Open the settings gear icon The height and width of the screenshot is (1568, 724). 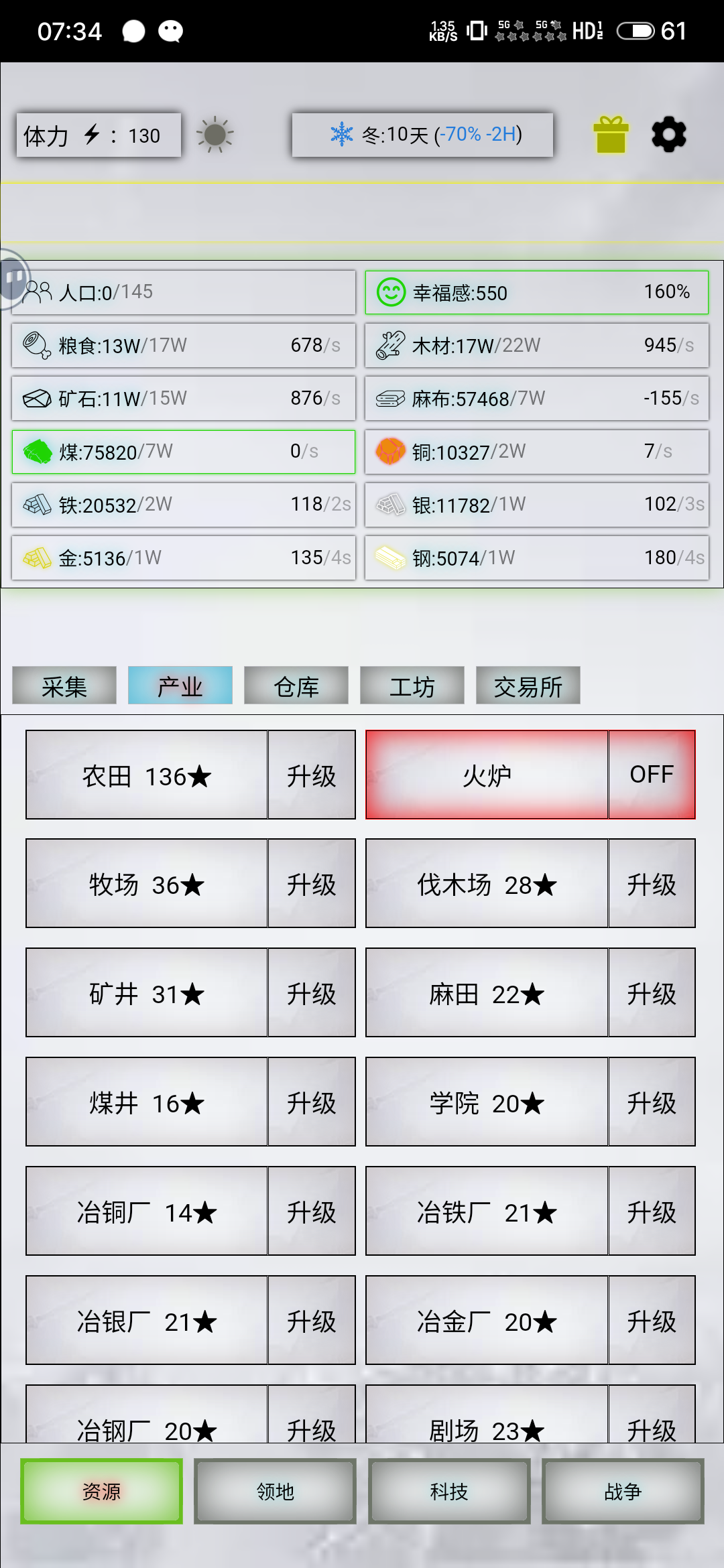(x=668, y=135)
